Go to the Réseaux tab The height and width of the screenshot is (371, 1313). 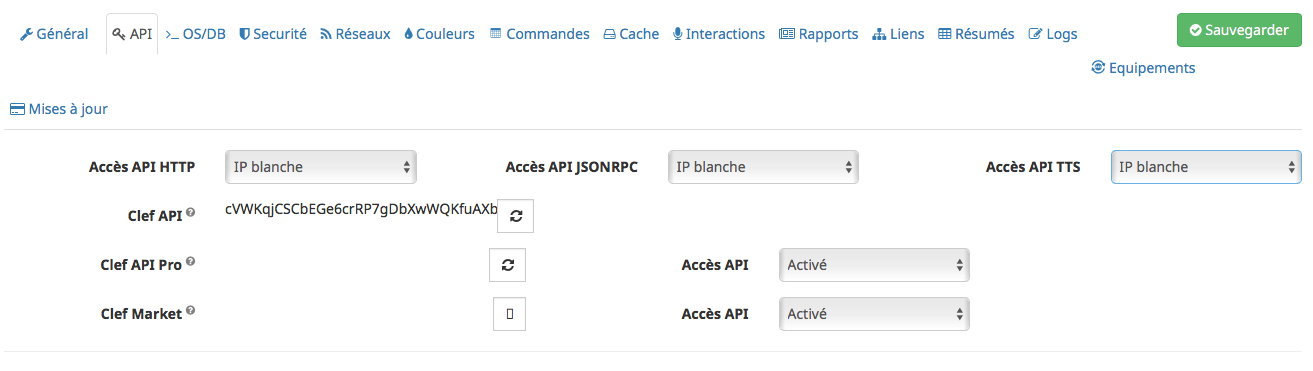pyautogui.click(x=355, y=34)
